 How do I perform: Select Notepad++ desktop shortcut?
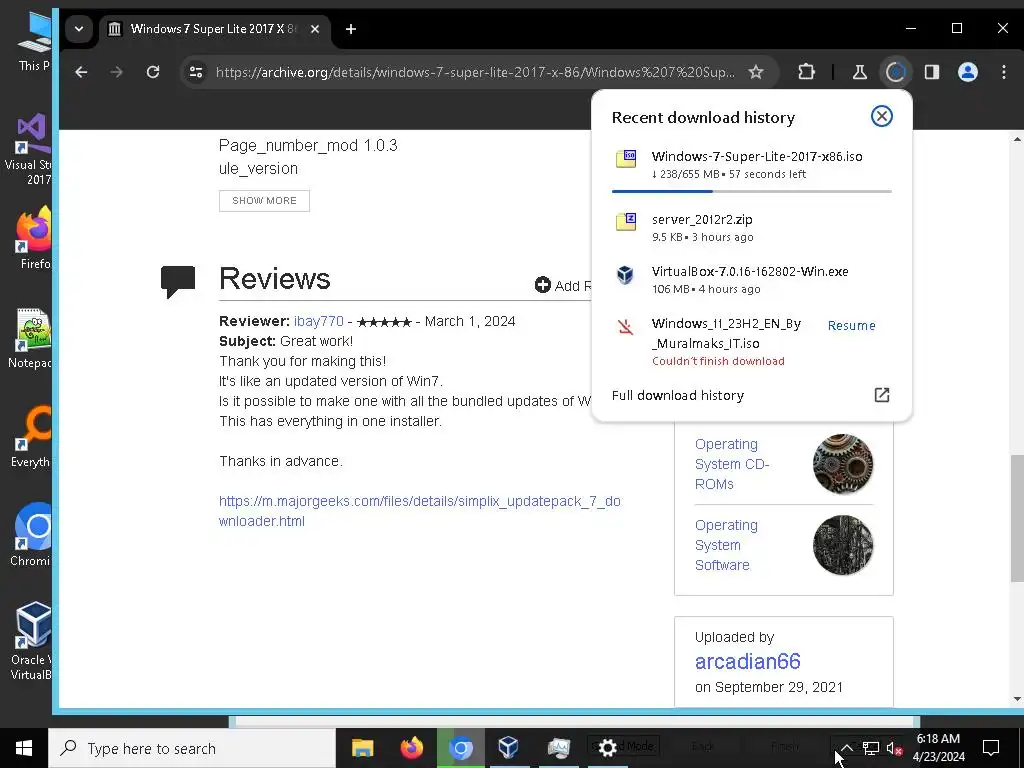tap(31, 338)
